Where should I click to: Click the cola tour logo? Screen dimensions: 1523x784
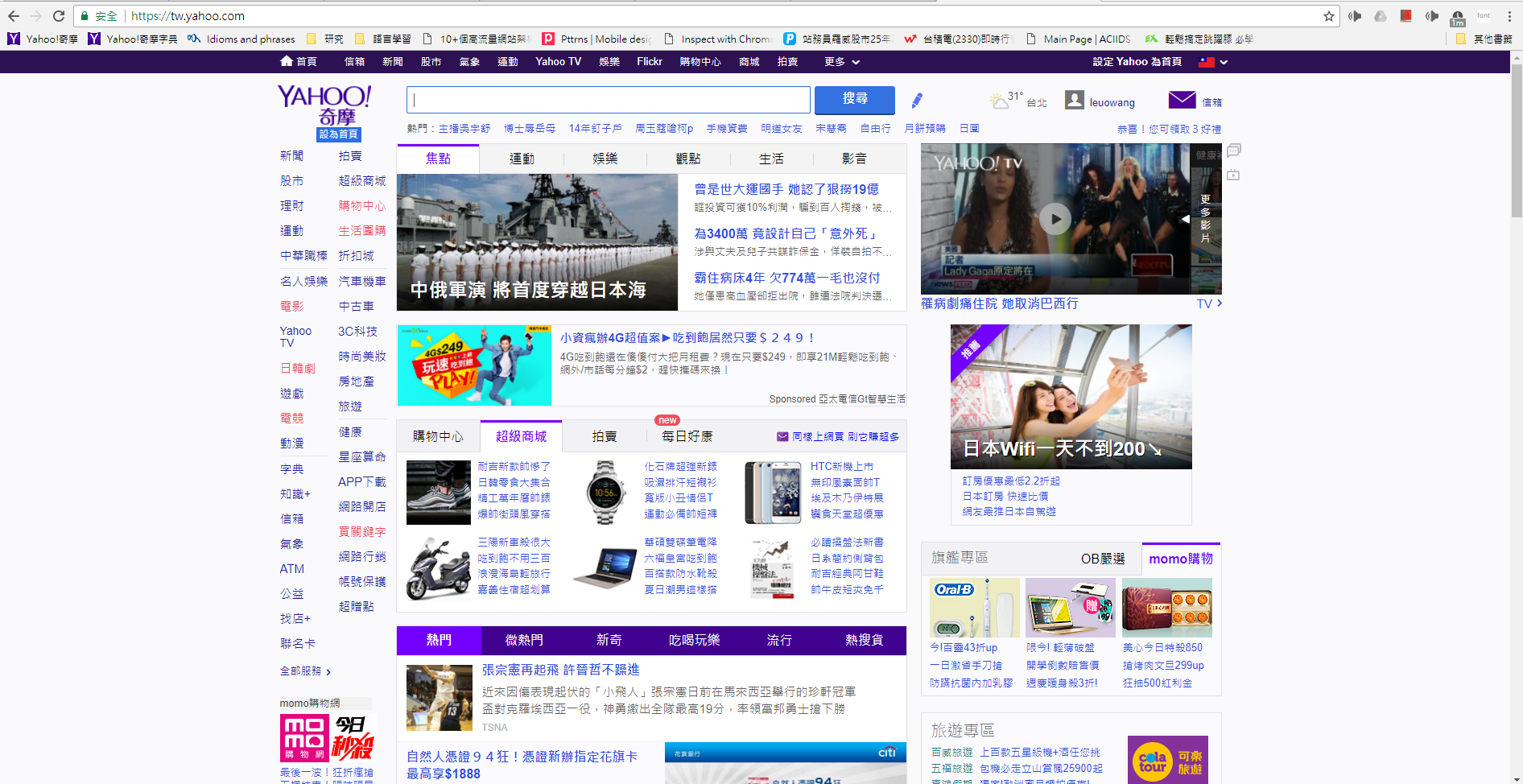coord(1168,760)
